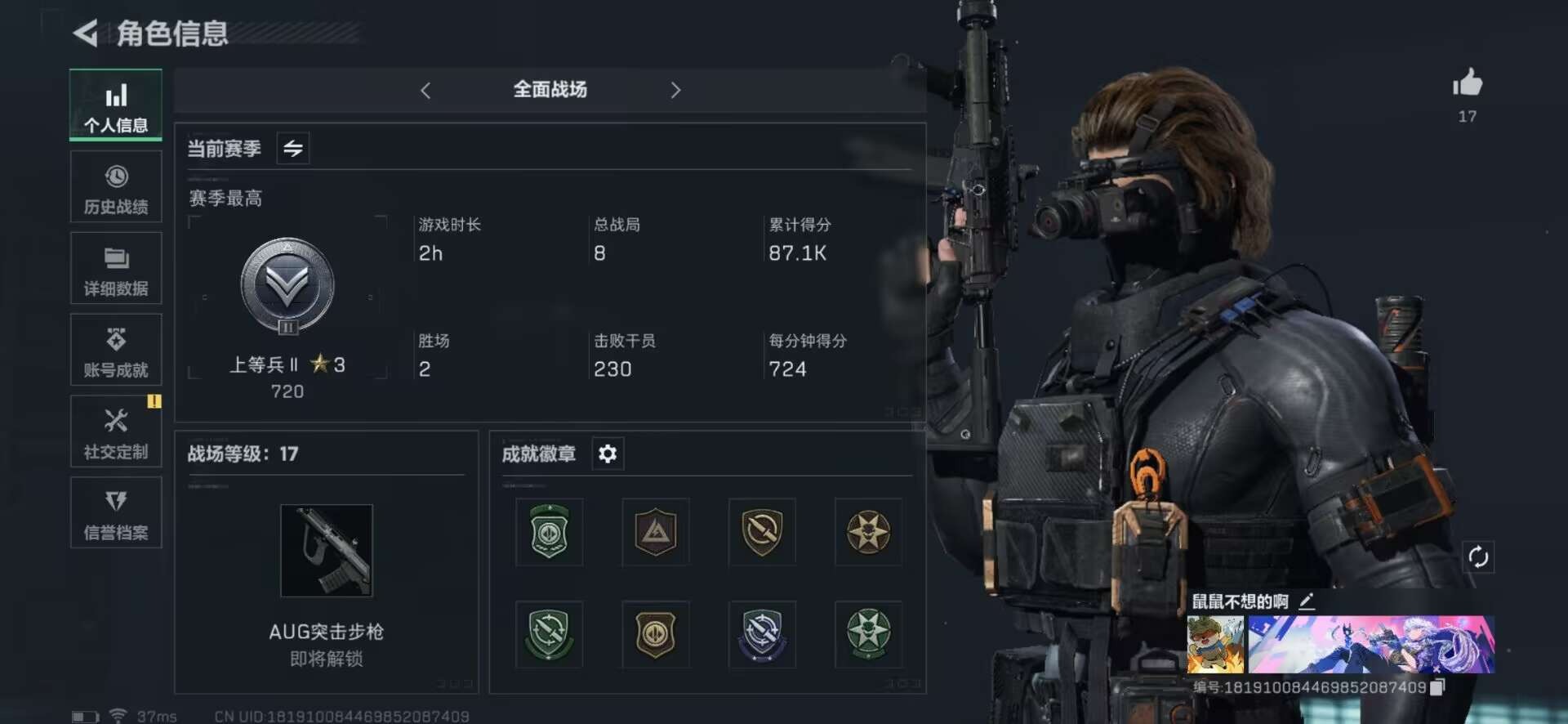Viewport: 1568px width, 724px height.
Task: Give a thumbs-up like to this profile
Action: pyautogui.click(x=1467, y=83)
